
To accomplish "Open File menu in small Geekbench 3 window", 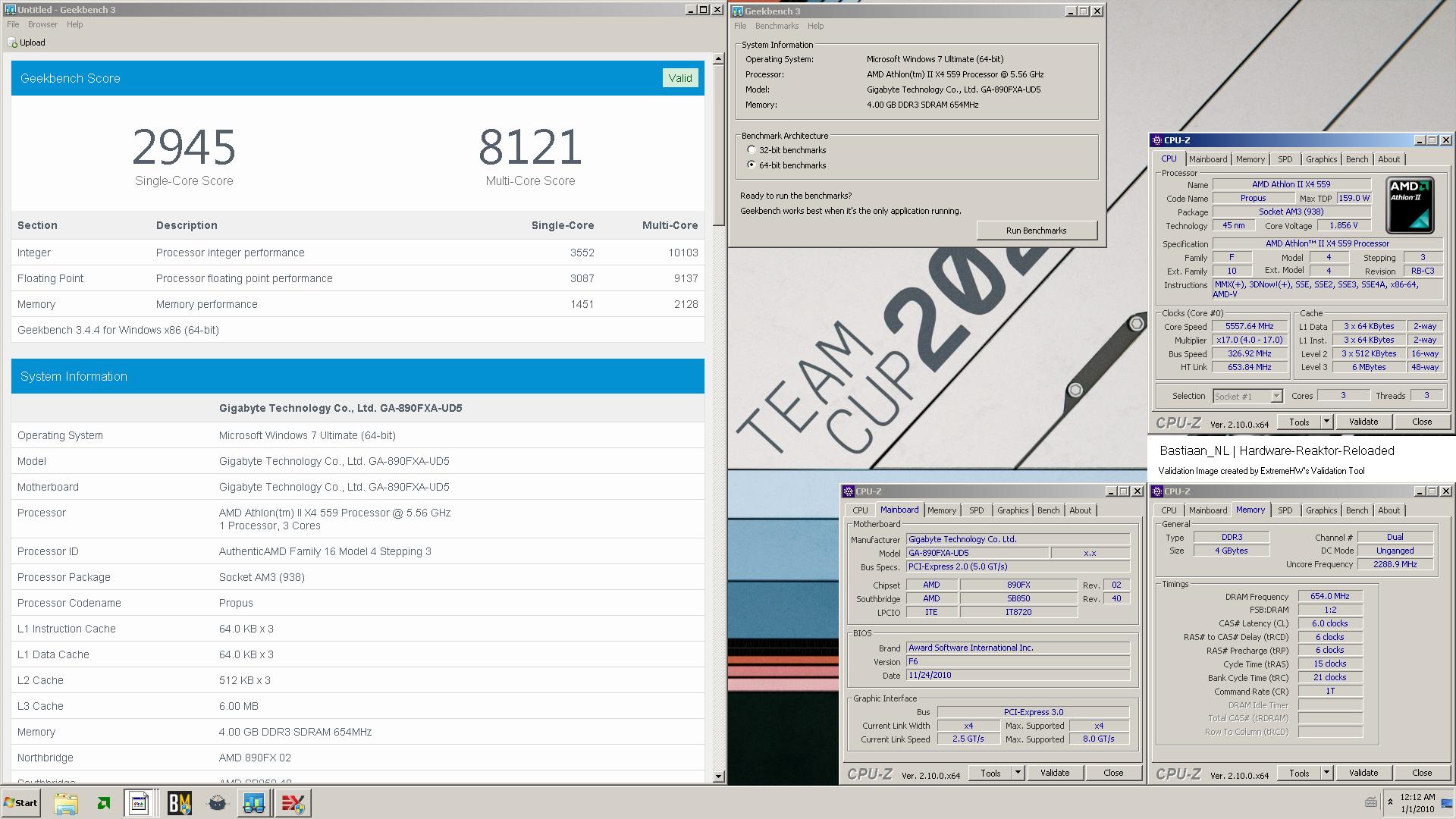I will pos(740,26).
